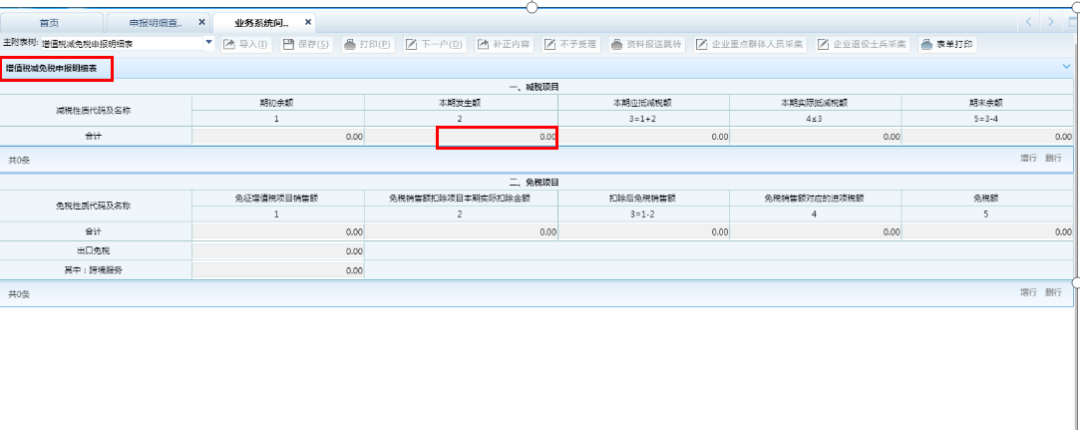Click the 免征增值税项目销售额 column header
The width and height of the screenshot is (1080, 430).
[278, 198]
